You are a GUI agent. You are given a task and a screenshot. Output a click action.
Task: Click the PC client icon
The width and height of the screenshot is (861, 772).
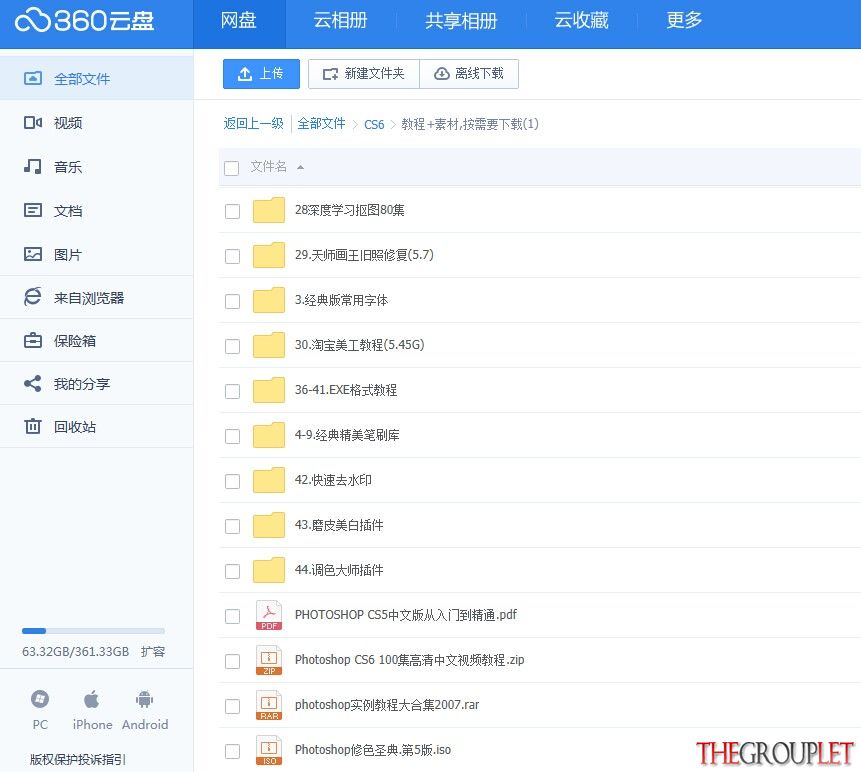(x=40, y=700)
